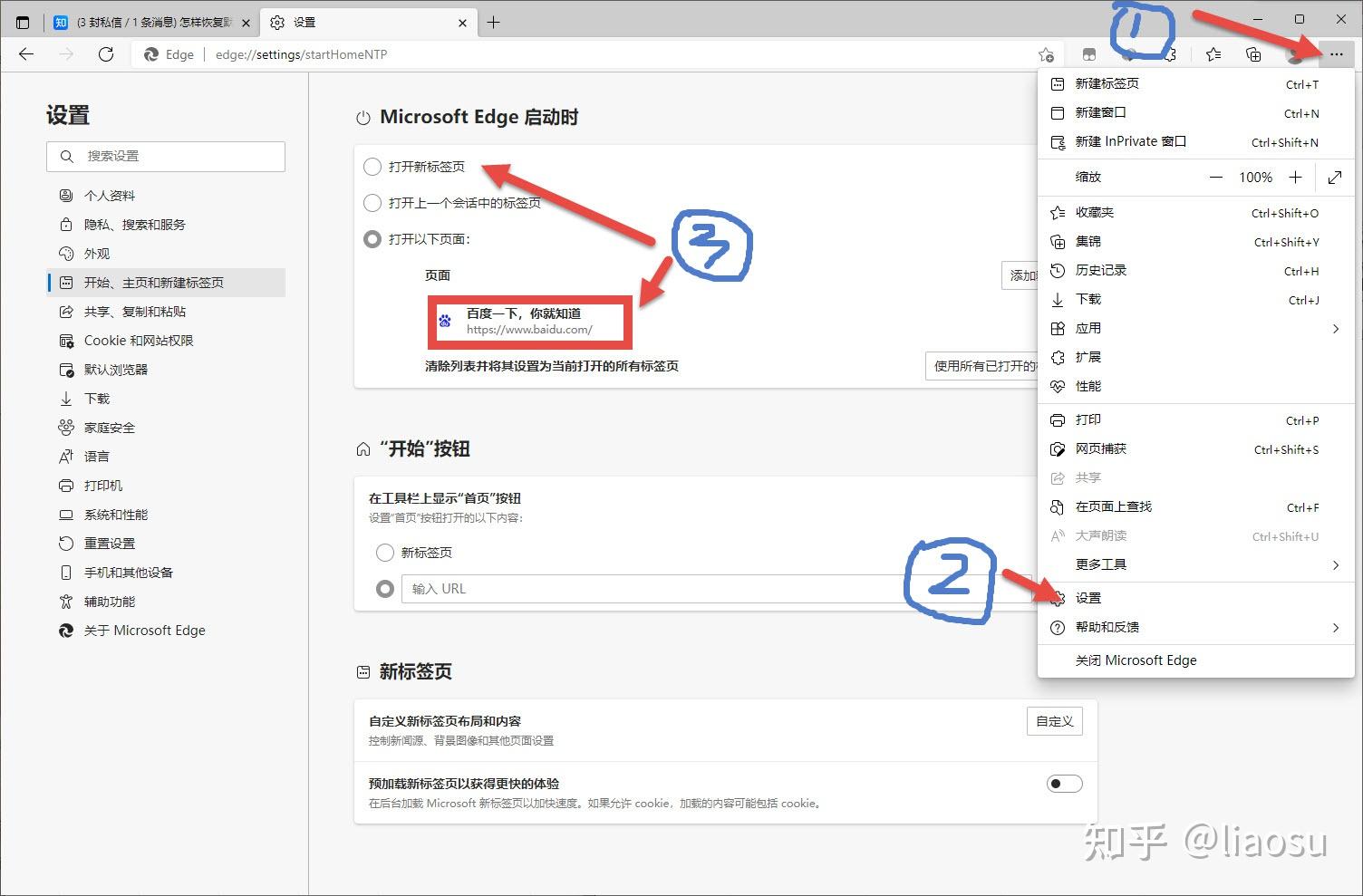
Task: Click full screen icon in zoom row
Action: (1335, 178)
